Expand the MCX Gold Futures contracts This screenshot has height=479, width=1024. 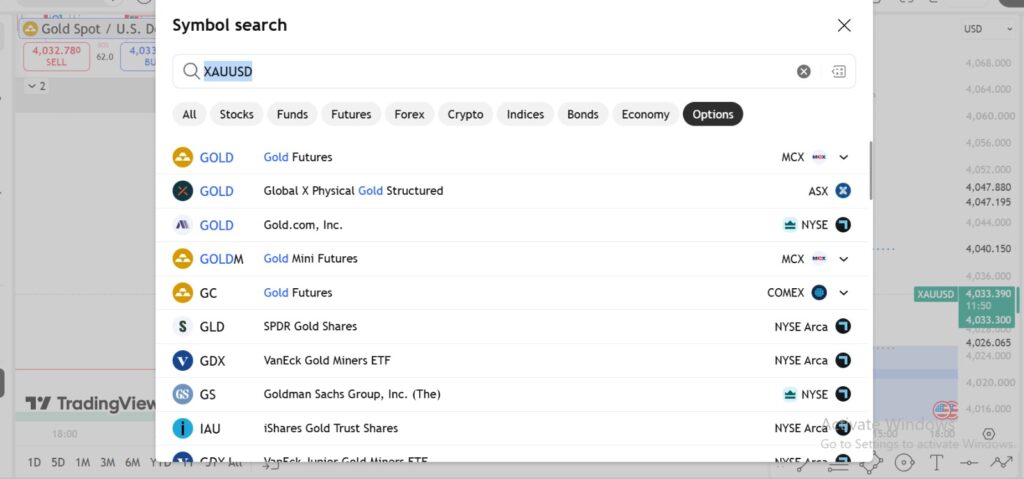844,157
